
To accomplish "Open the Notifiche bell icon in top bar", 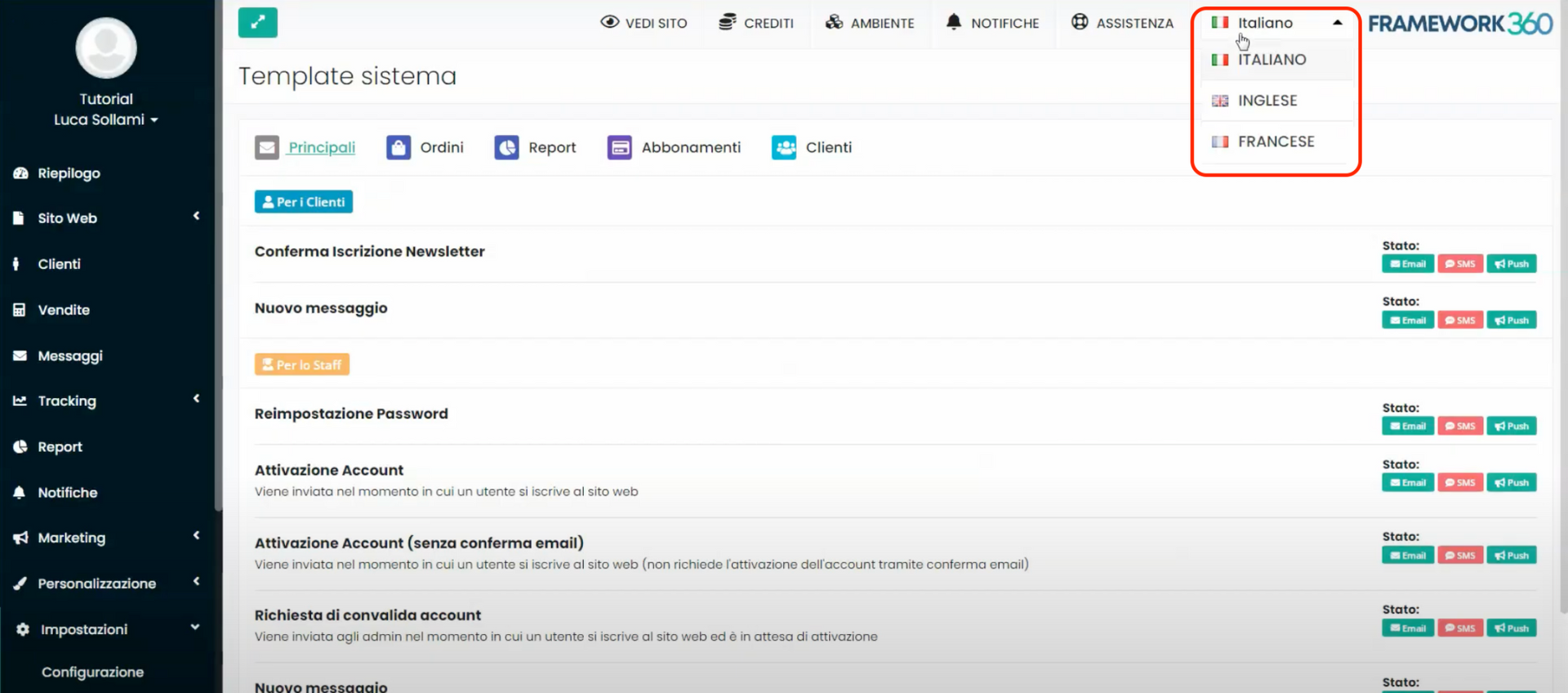I will pos(954,22).
